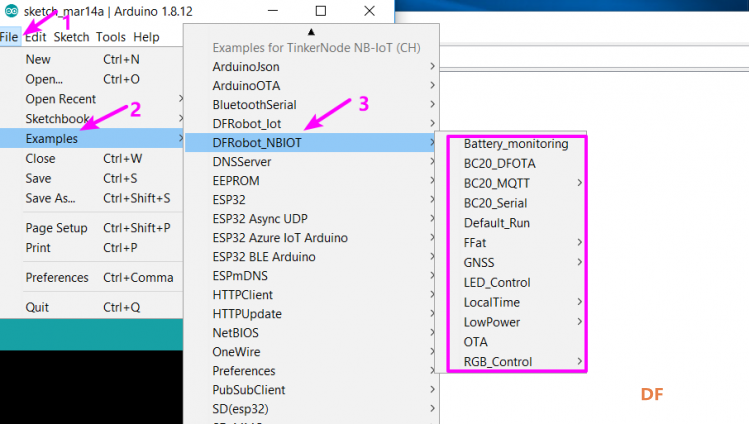Expand the Sketchbook submenu
Viewport: 749px width, 424px height.
click(92, 118)
